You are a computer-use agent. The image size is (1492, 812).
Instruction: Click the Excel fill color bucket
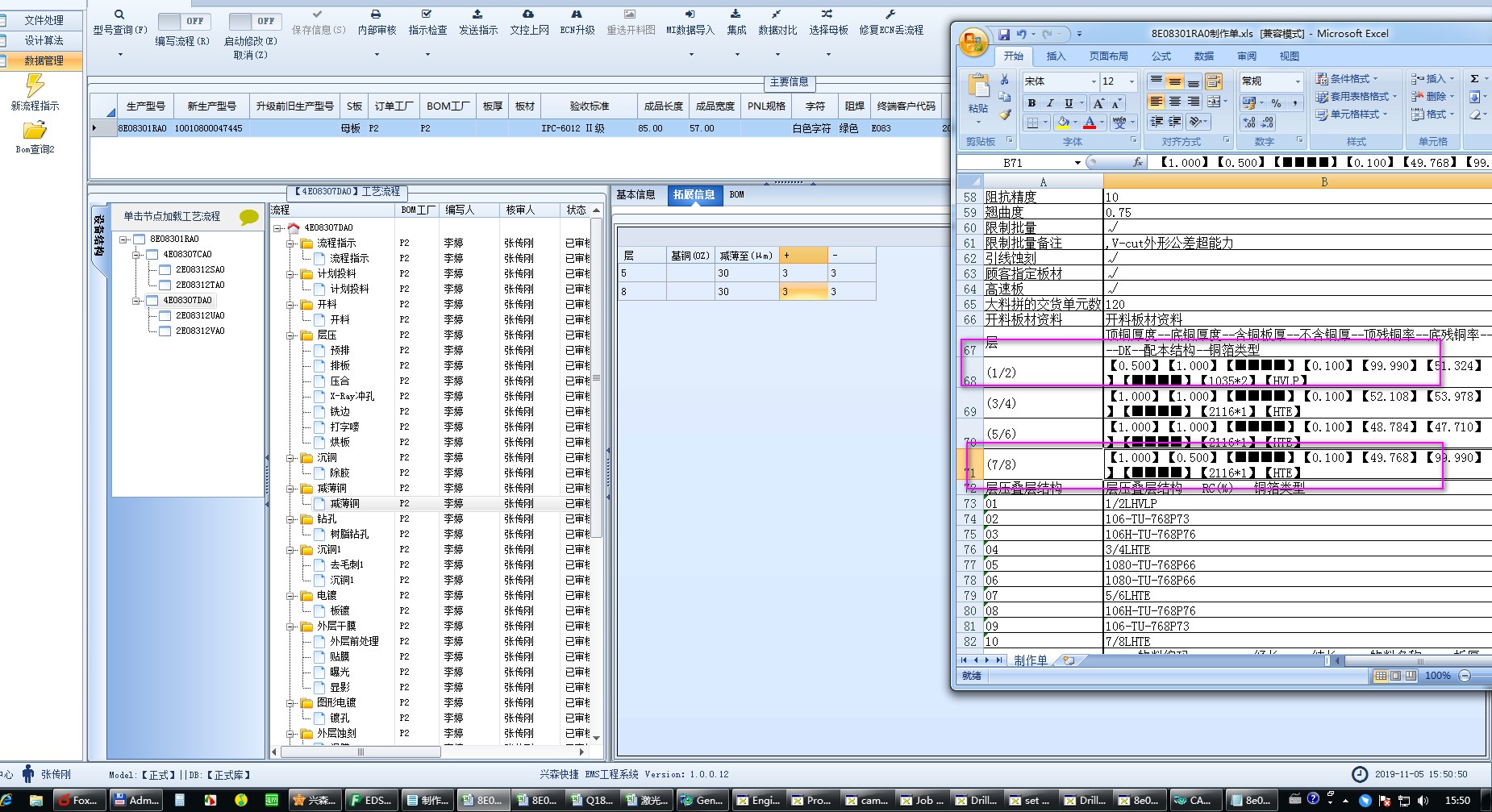pos(1062,123)
